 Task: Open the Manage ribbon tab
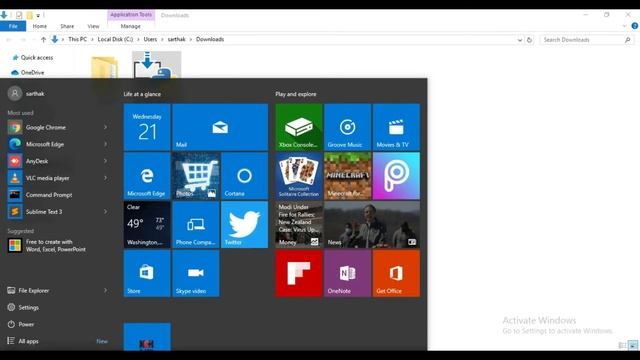coord(131,26)
